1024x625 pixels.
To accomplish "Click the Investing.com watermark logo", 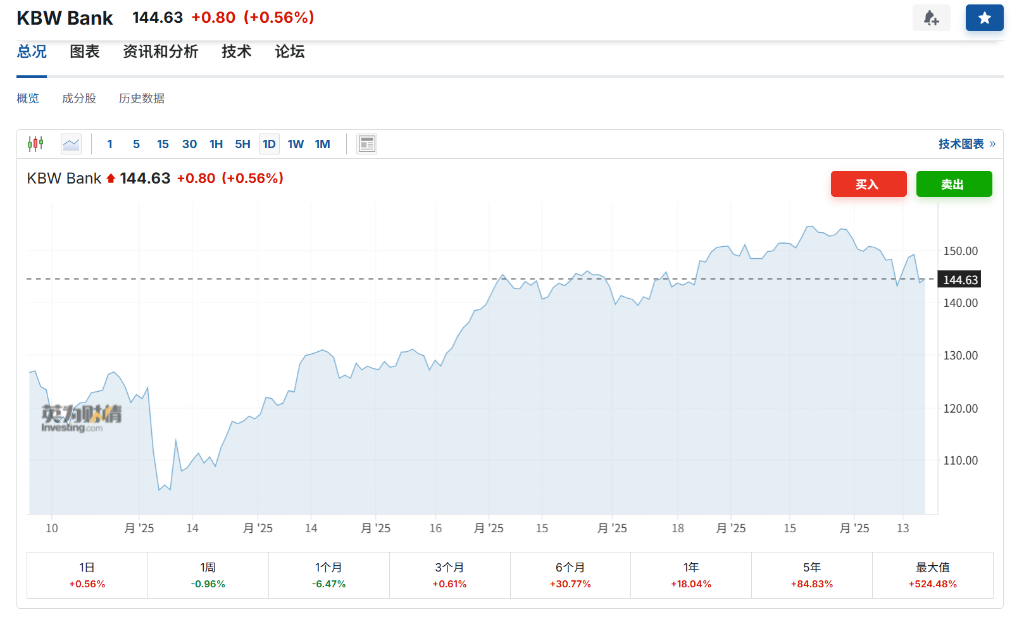I will tap(81, 418).
